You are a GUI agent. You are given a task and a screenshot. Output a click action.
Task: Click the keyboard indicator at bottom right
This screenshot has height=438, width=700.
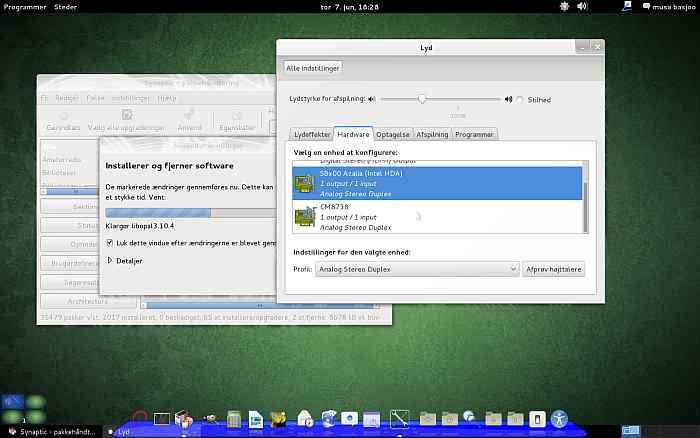coord(631,431)
